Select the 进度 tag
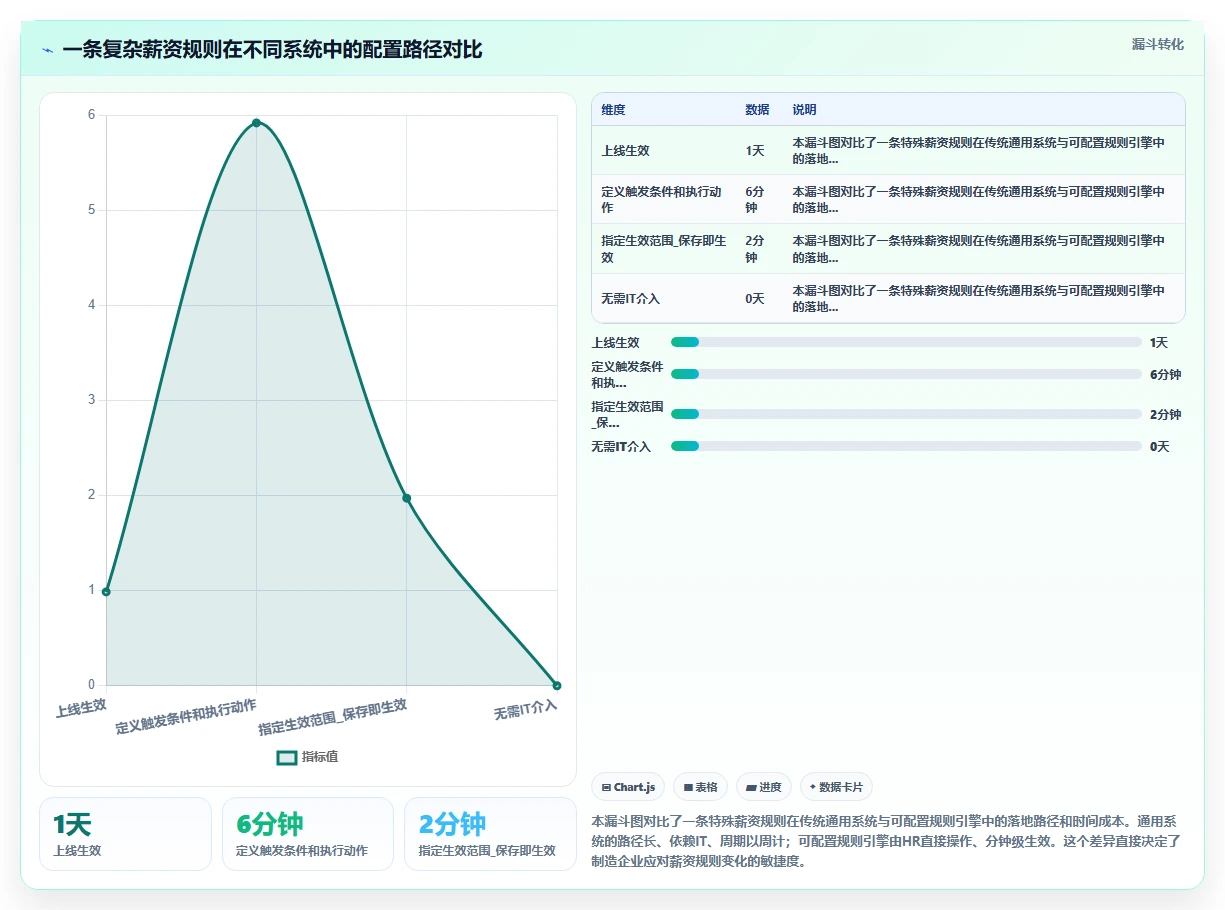The width and height of the screenshot is (1225, 910). (x=764, y=787)
